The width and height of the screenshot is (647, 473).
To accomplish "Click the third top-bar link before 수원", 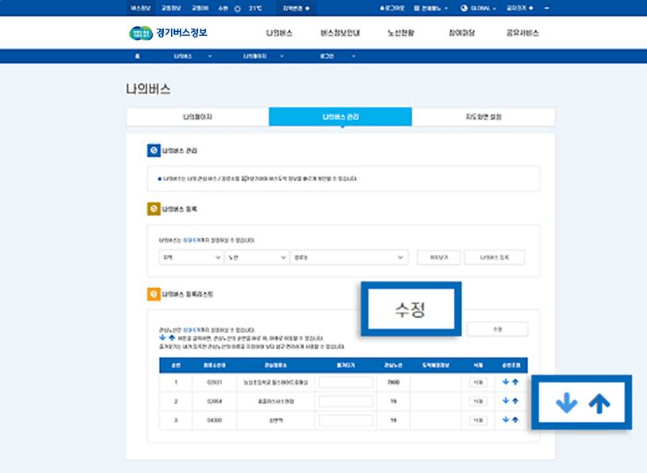I will (200, 8).
